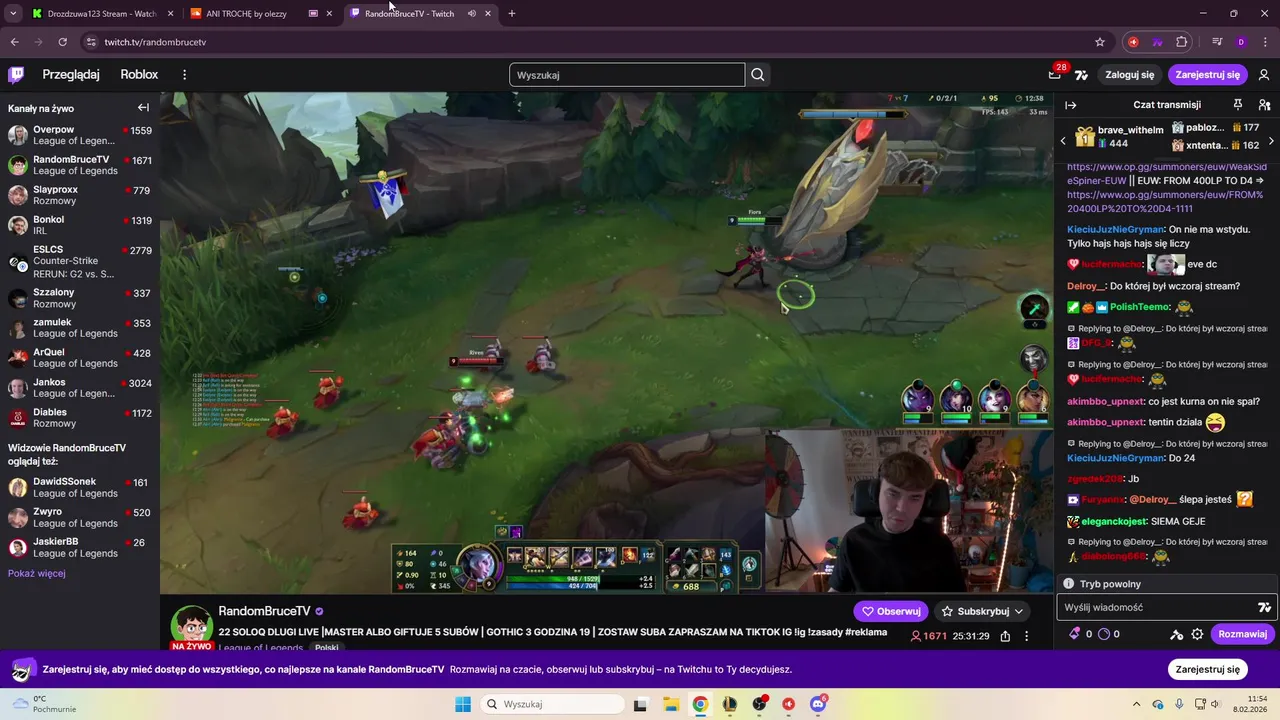Open brave_withelm top gifter entry
Viewport: 1280px width, 720px height.
[x=1119, y=137]
